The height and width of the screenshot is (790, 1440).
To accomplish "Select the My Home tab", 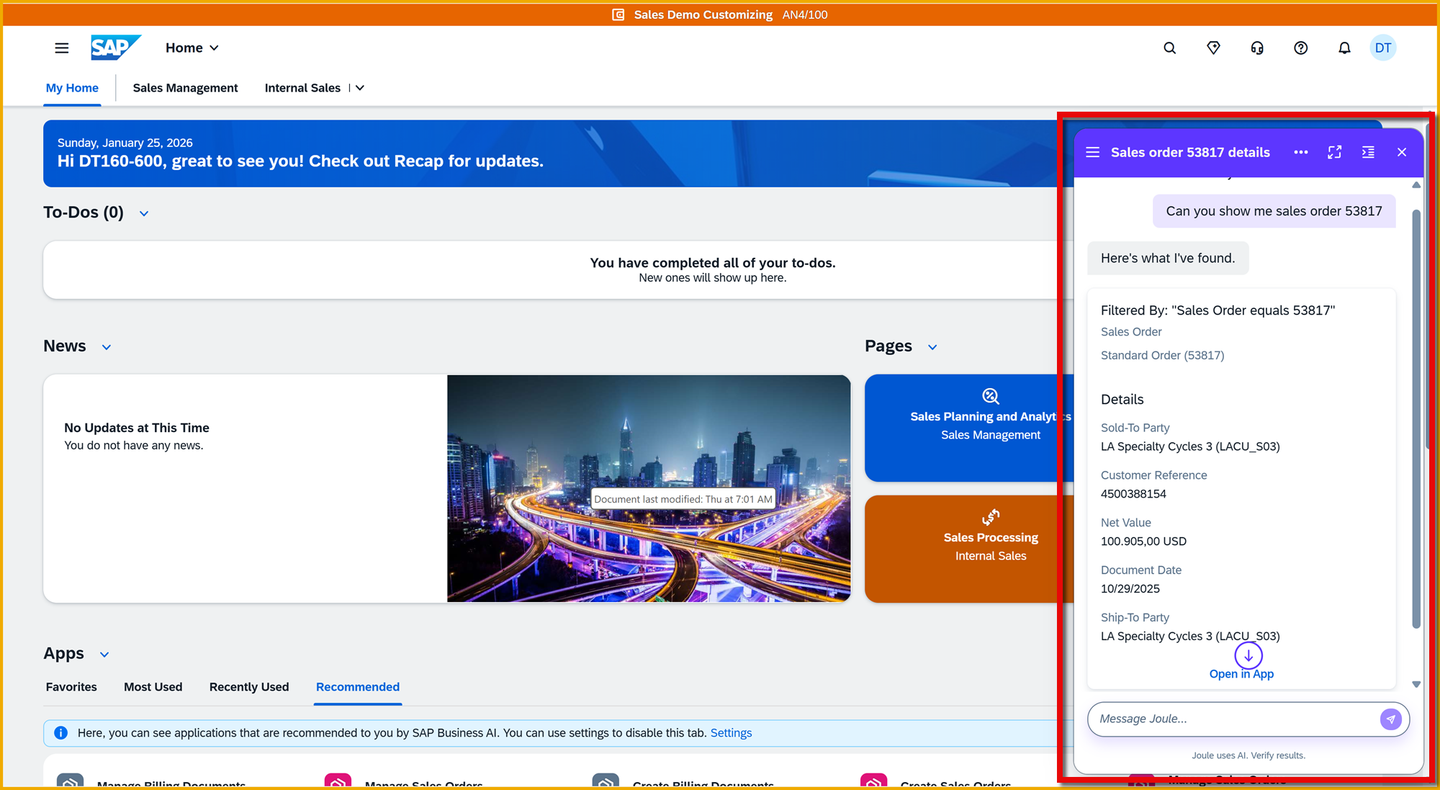I will [72, 88].
